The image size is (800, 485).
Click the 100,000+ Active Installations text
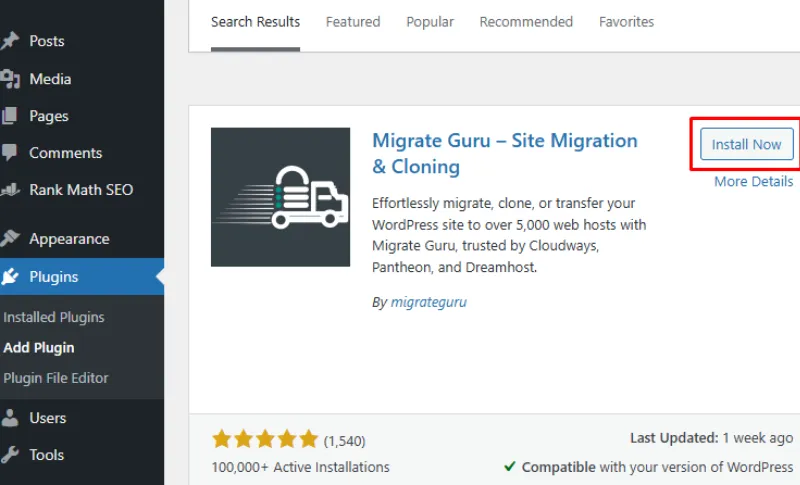pos(301,467)
